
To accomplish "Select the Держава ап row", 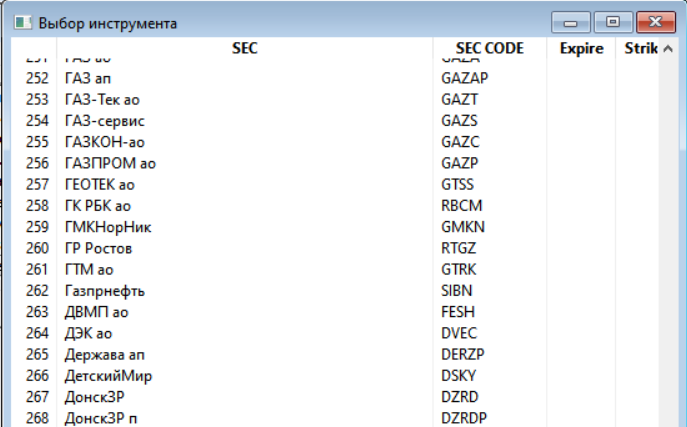I will pos(335,354).
